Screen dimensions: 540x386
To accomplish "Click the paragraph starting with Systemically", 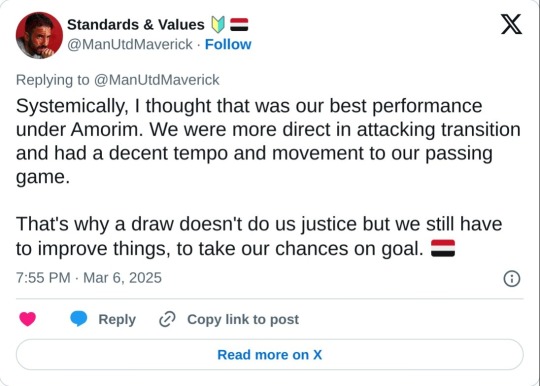I will [x=268, y=142].
